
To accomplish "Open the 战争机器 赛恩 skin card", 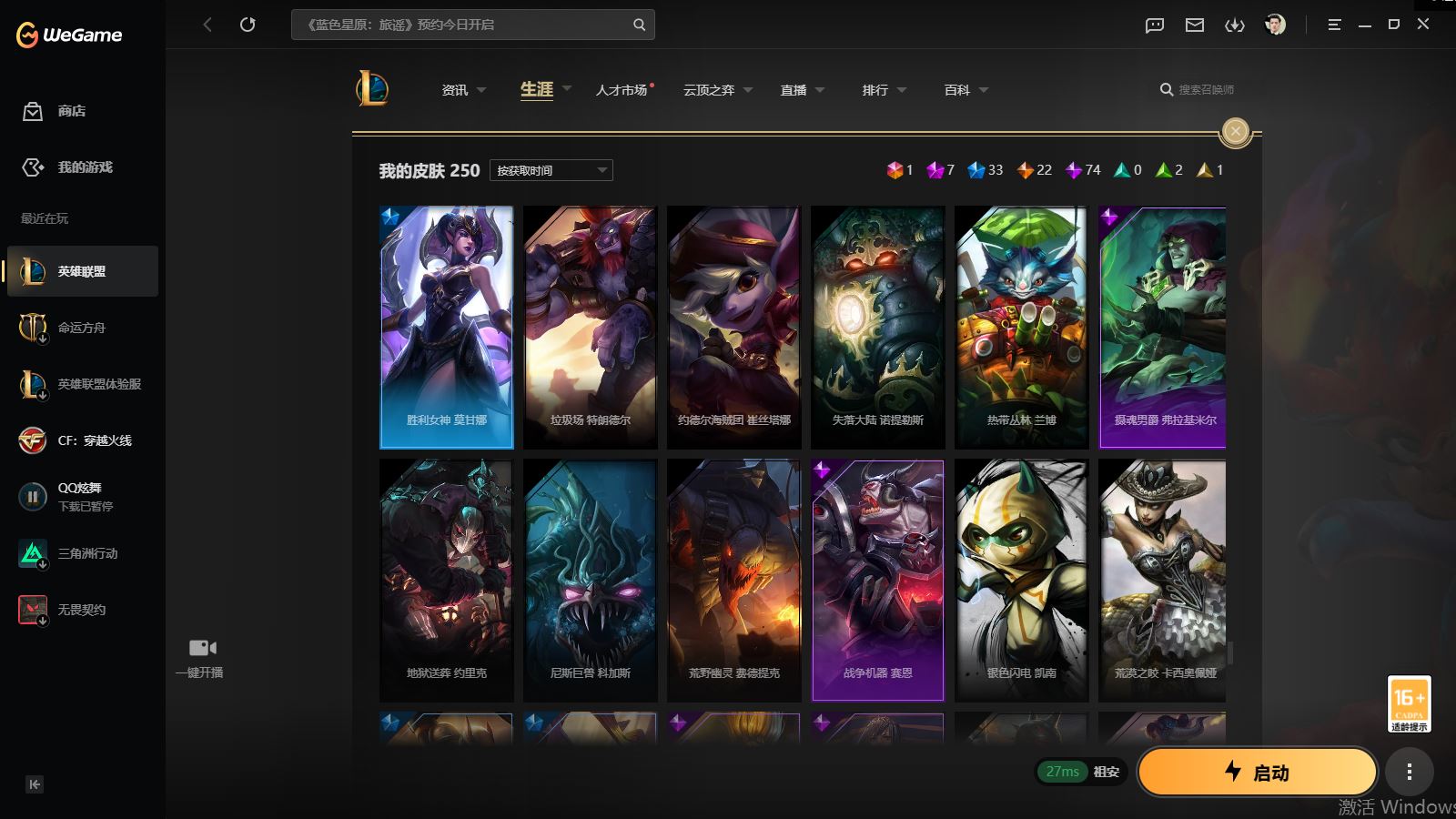I will coord(878,581).
